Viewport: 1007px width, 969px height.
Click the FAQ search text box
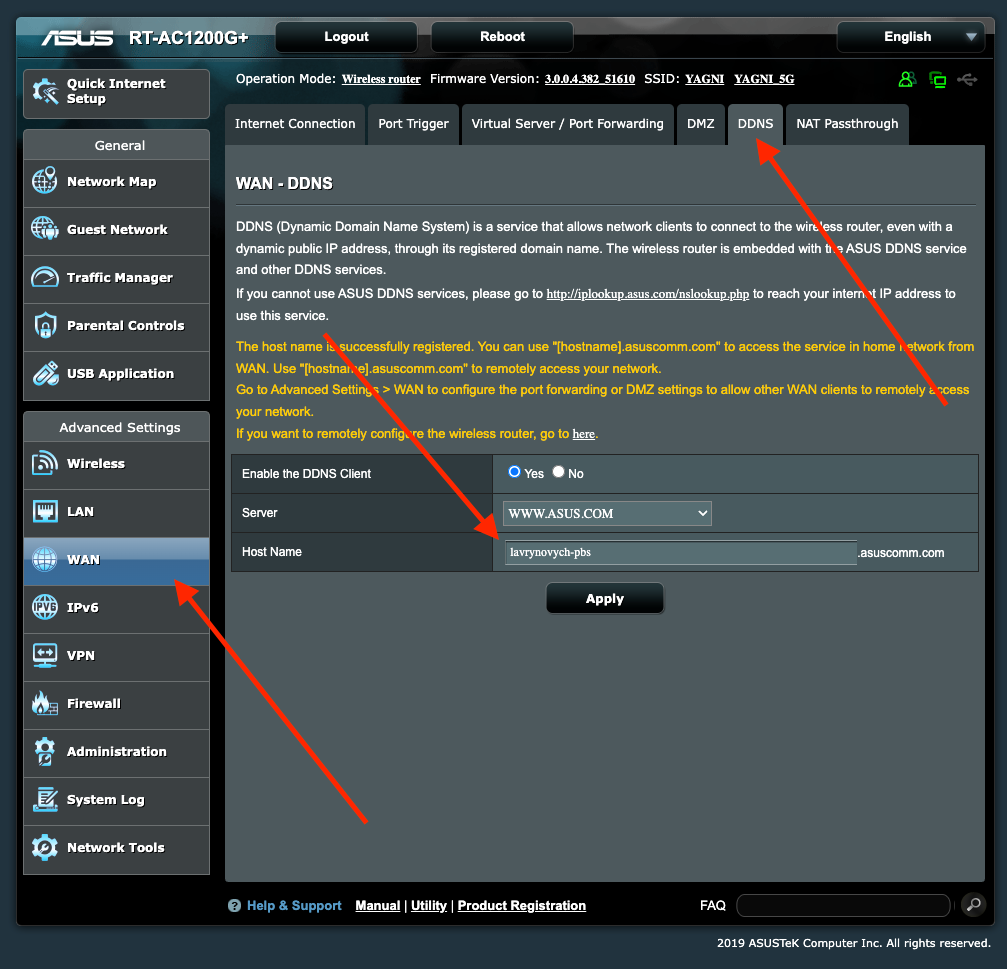pyautogui.click(x=843, y=905)
